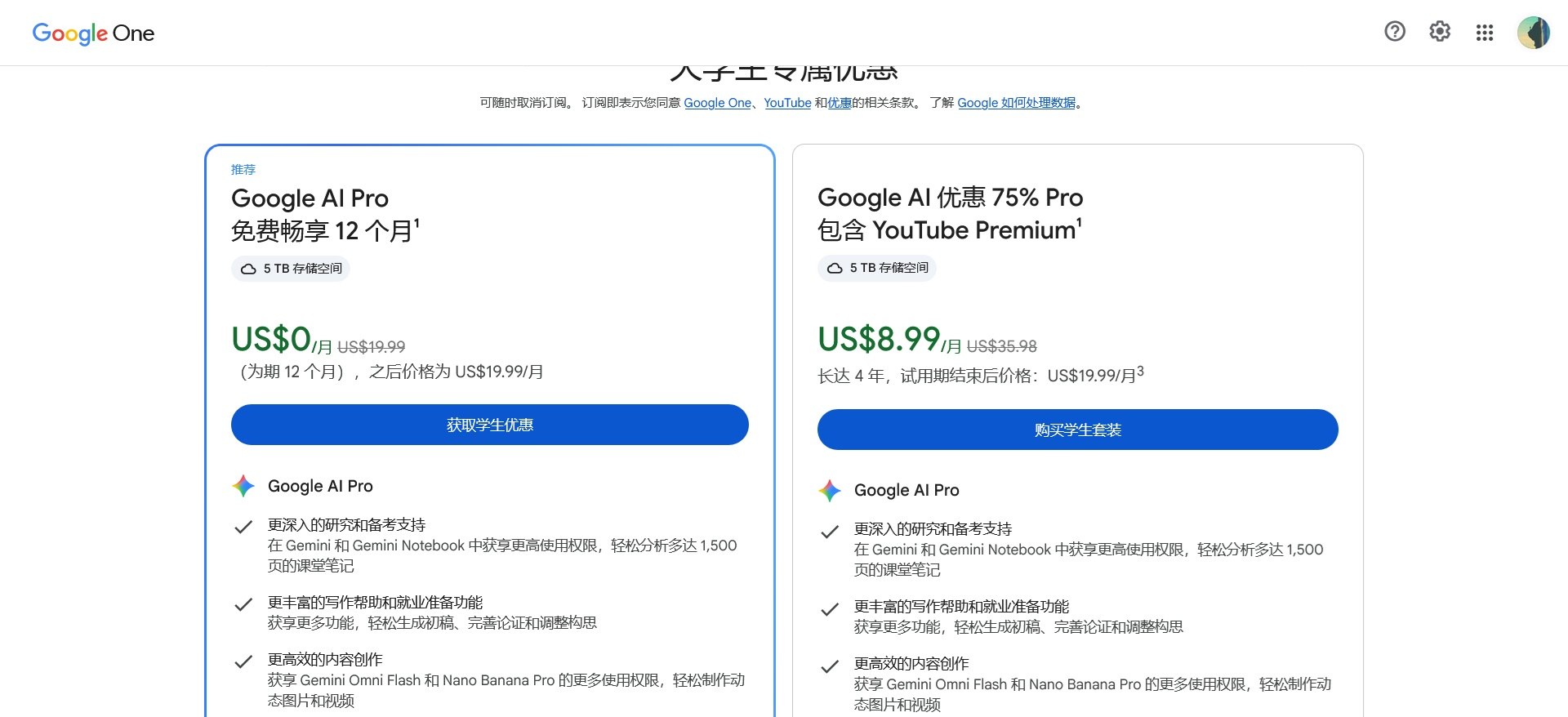The image size is (1568, 717).
Task: Open the YouTube terms link
Action: (787, 103)
